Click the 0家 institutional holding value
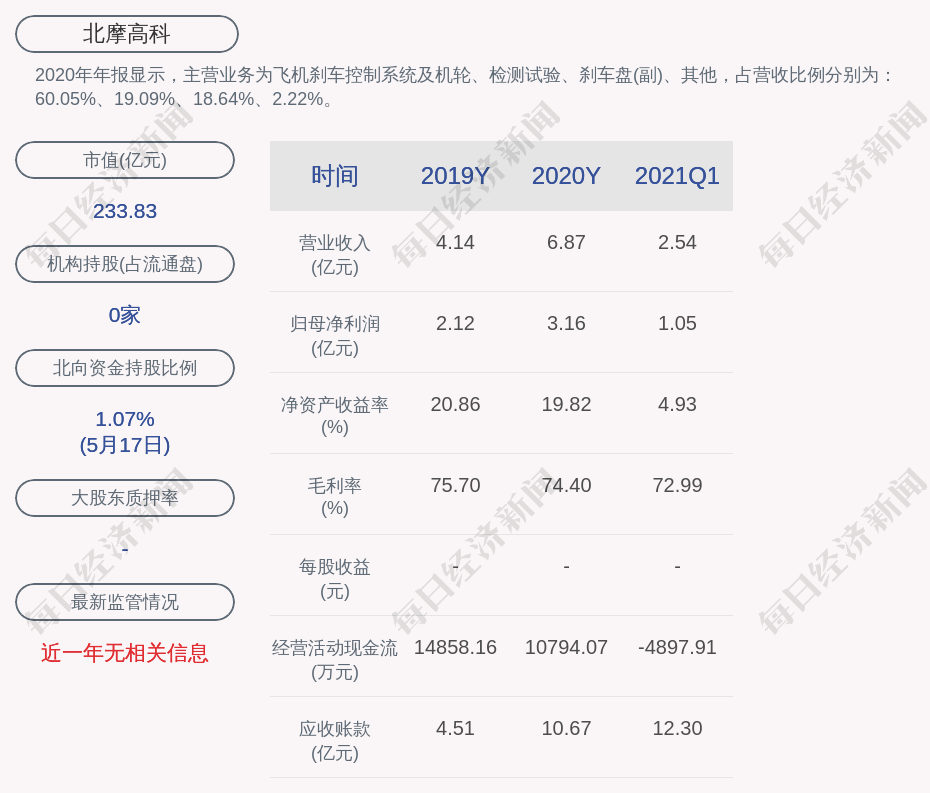Screen dimensions: 930x793 pos(125,315)
